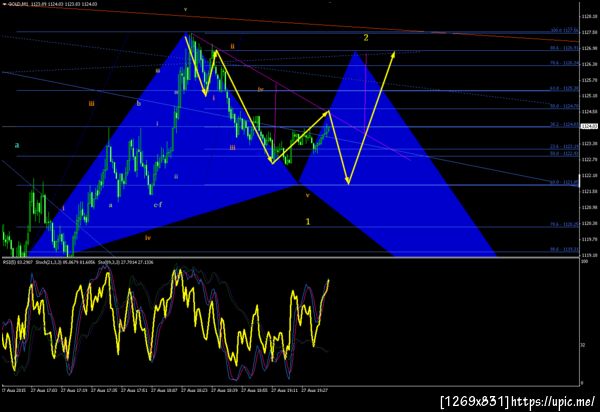Screen dimensions: 600x412
Task: Click the 1120.38 price scale label
Action: (x=589, y=223)
